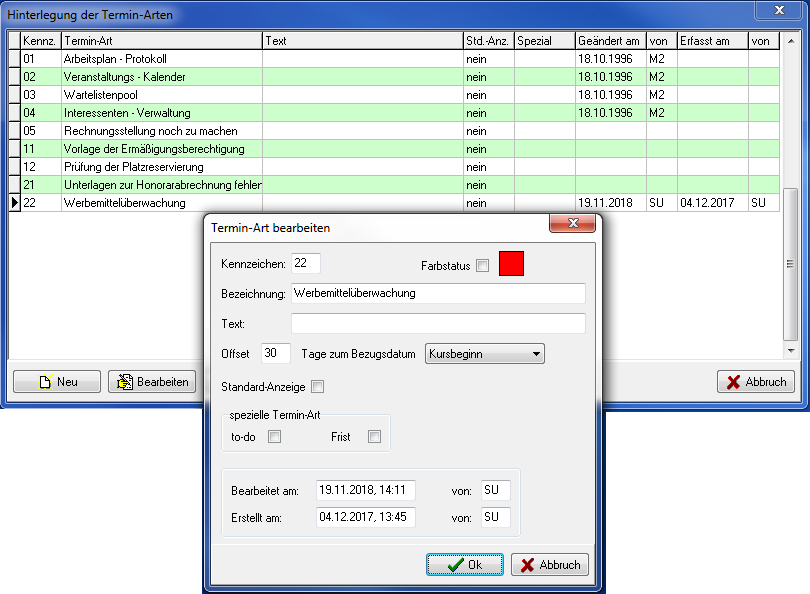Confirm the dialog with the Ok button

pyautogui.click(x=465, y=565)
